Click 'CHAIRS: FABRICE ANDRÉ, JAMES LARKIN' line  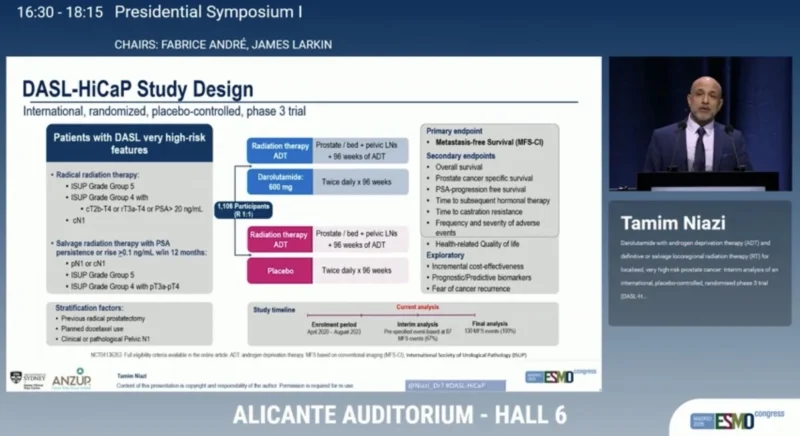(x=223, y=45)
